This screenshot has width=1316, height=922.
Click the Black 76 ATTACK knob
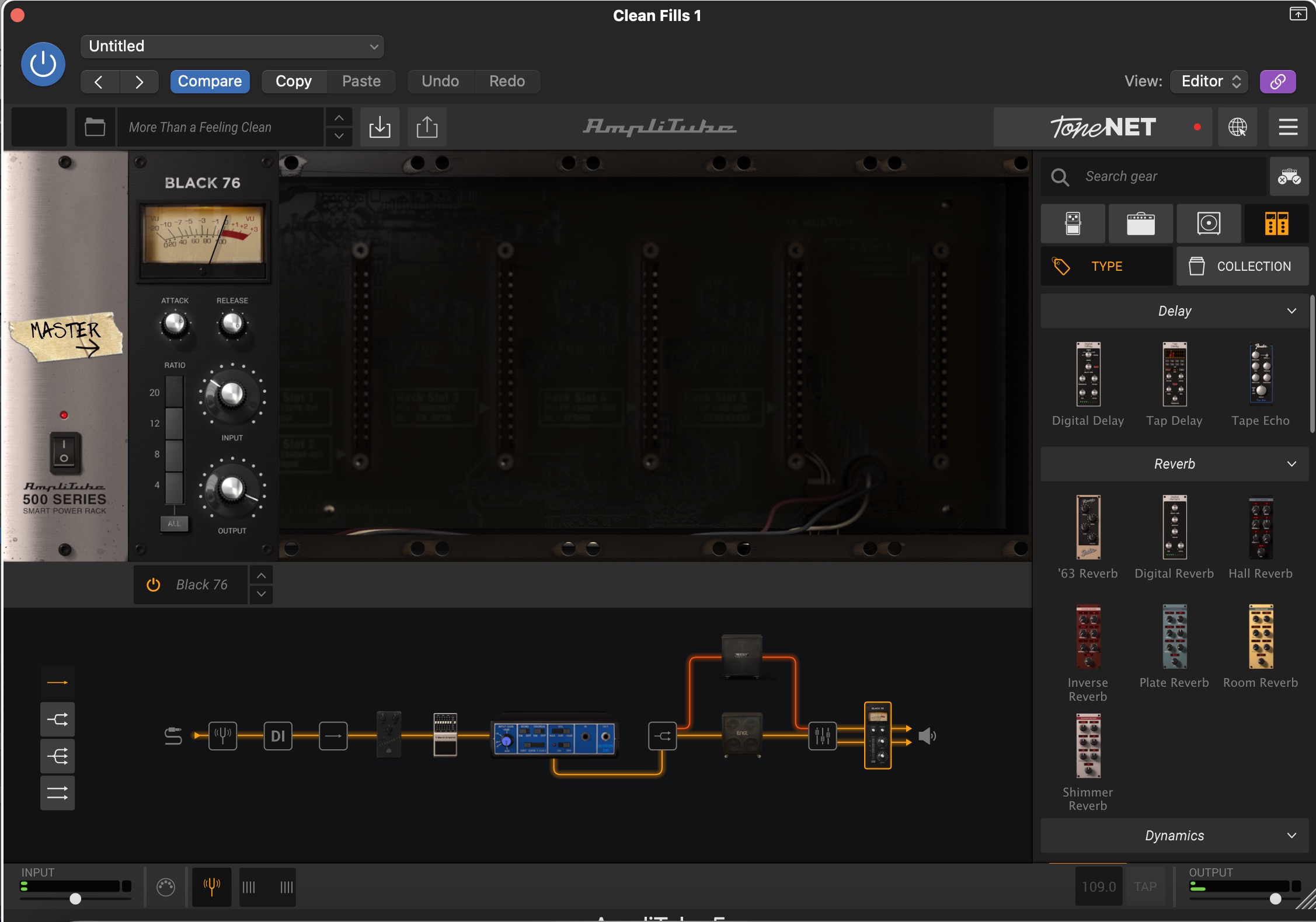[x=175, y=324]
